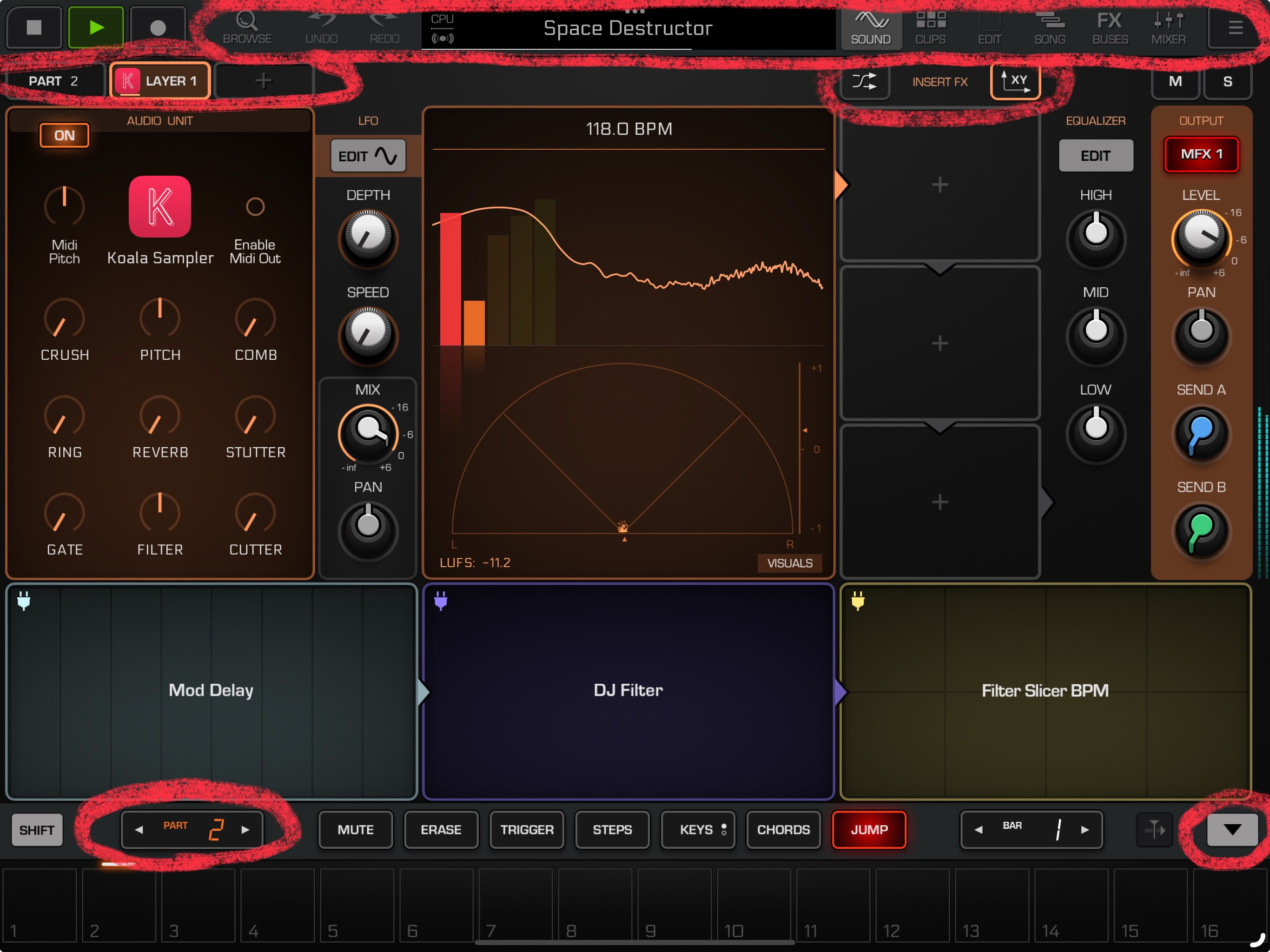Enable Midi Out radio circle
Image resolution: width=1270 pixels, height=952 pixels.
tap(255, 207)
